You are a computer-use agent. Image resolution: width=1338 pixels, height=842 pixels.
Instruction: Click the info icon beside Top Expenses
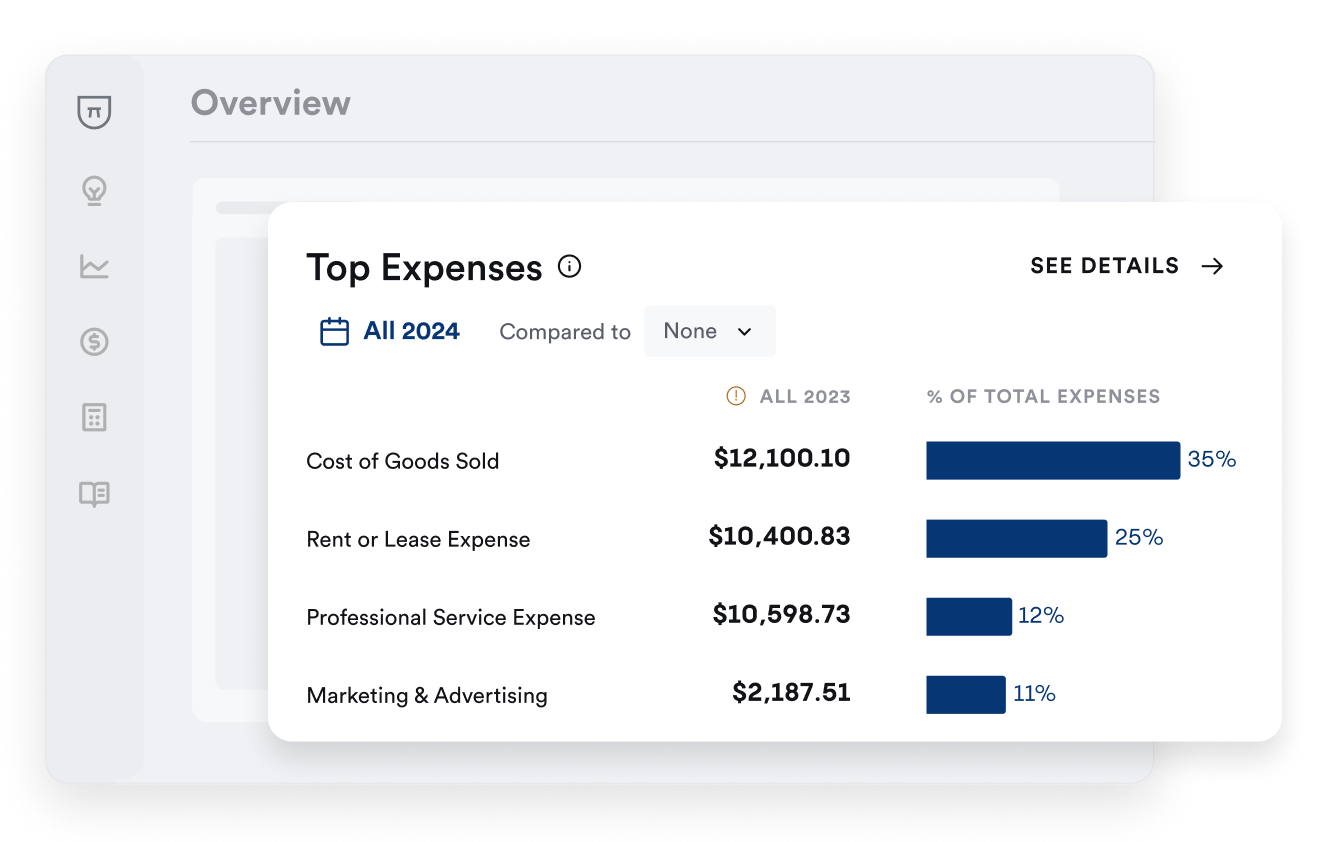569,266
